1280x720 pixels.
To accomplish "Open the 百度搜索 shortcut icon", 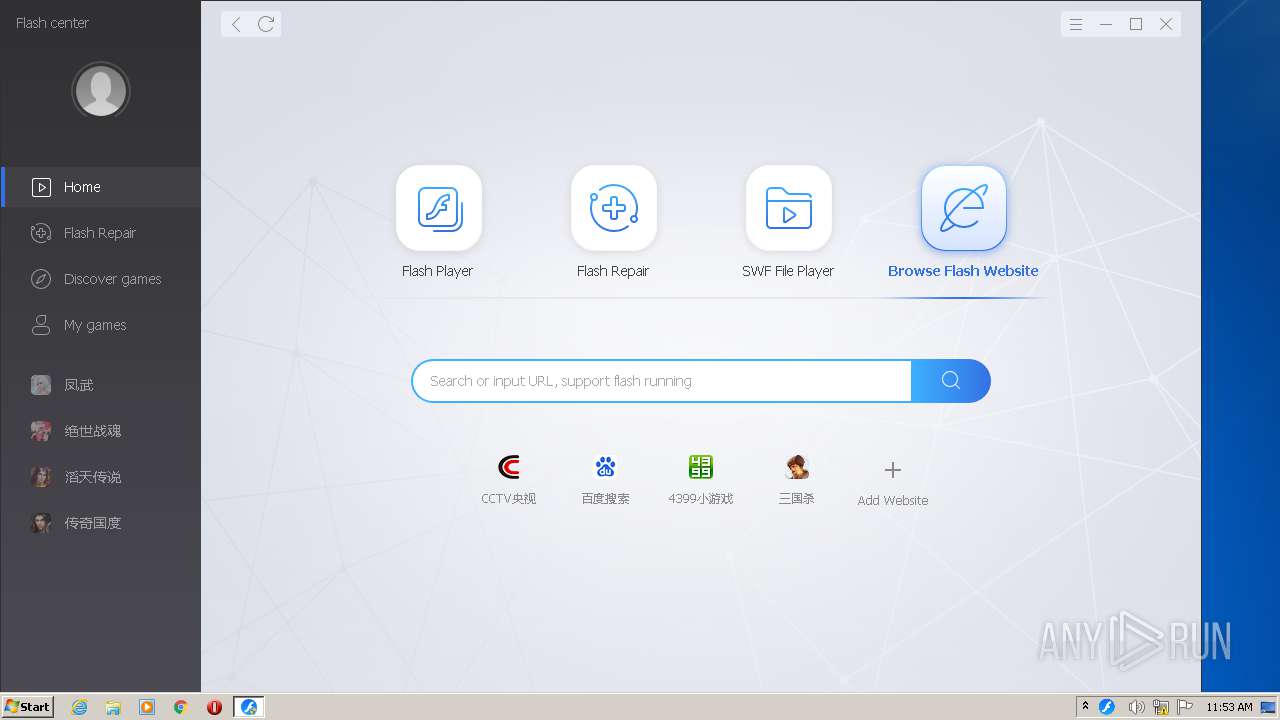I will tap(605, 467).
